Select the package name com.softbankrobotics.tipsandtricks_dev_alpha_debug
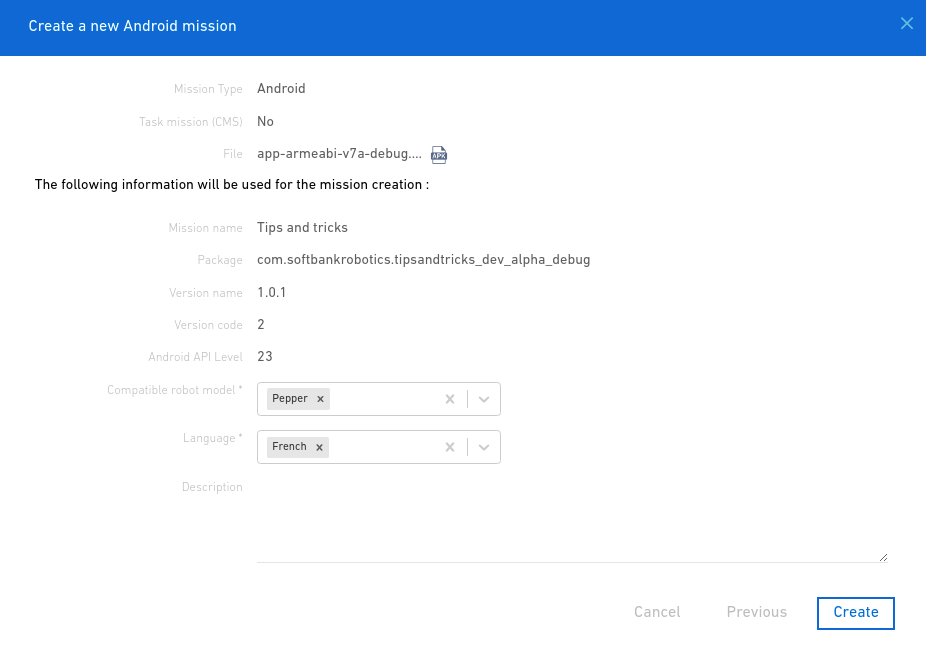This screenshot has width=926, height=665. coord(423,260)
